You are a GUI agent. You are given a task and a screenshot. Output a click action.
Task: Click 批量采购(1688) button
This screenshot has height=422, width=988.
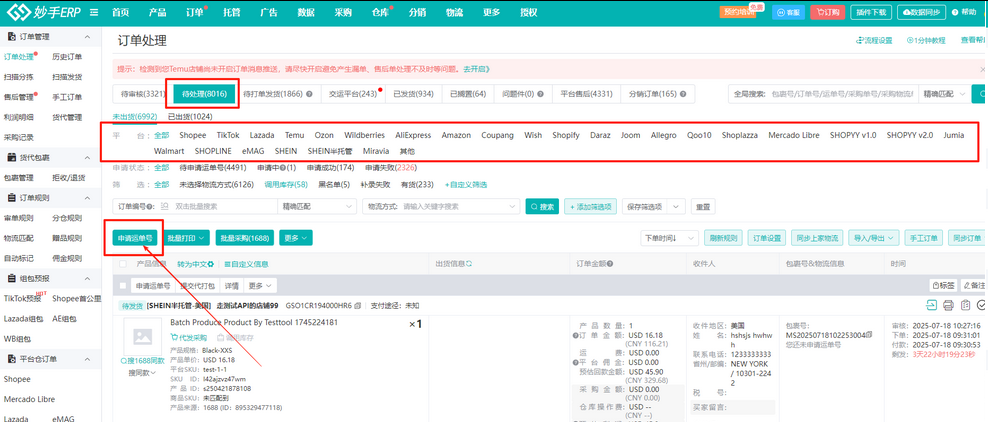tap(245, 238)
